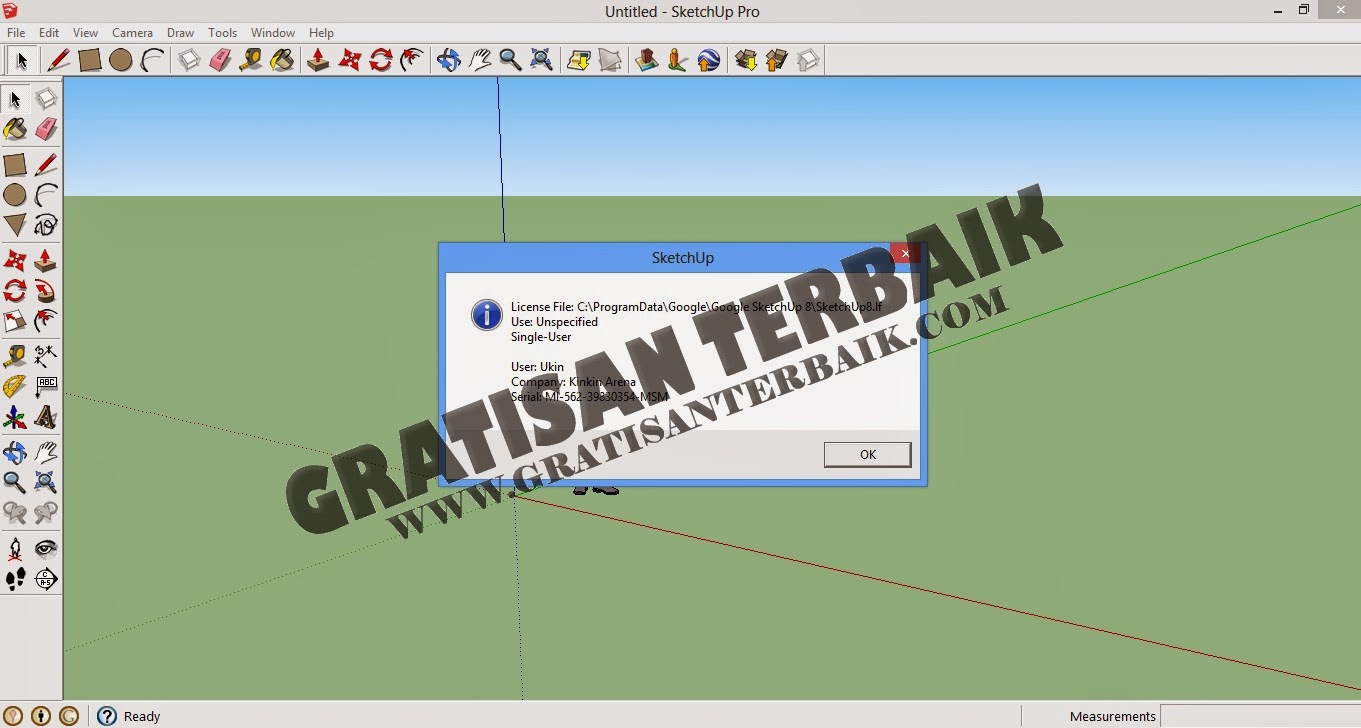Pick the Circle tool in the top toolbar
The image size is (1361, 728).
point(121,61)
